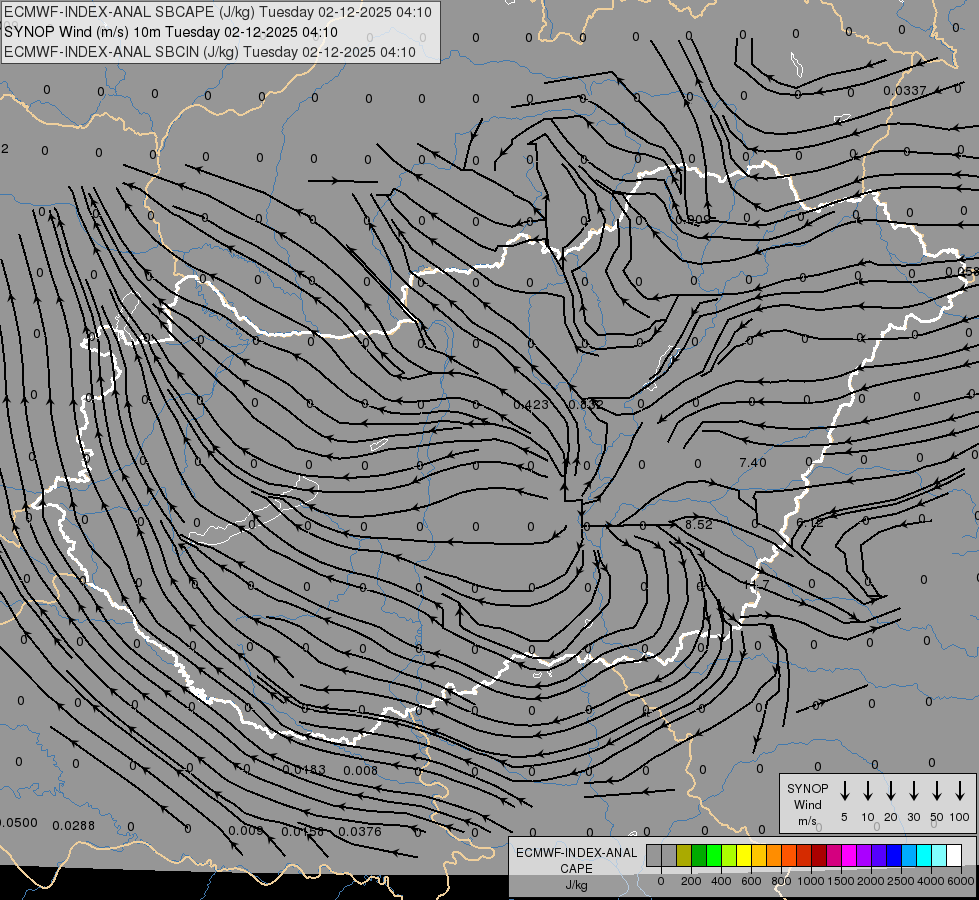Pick the yellow-green CAPE legend swatch
Viewport: 979px width, 900px height.
[729, 855]
